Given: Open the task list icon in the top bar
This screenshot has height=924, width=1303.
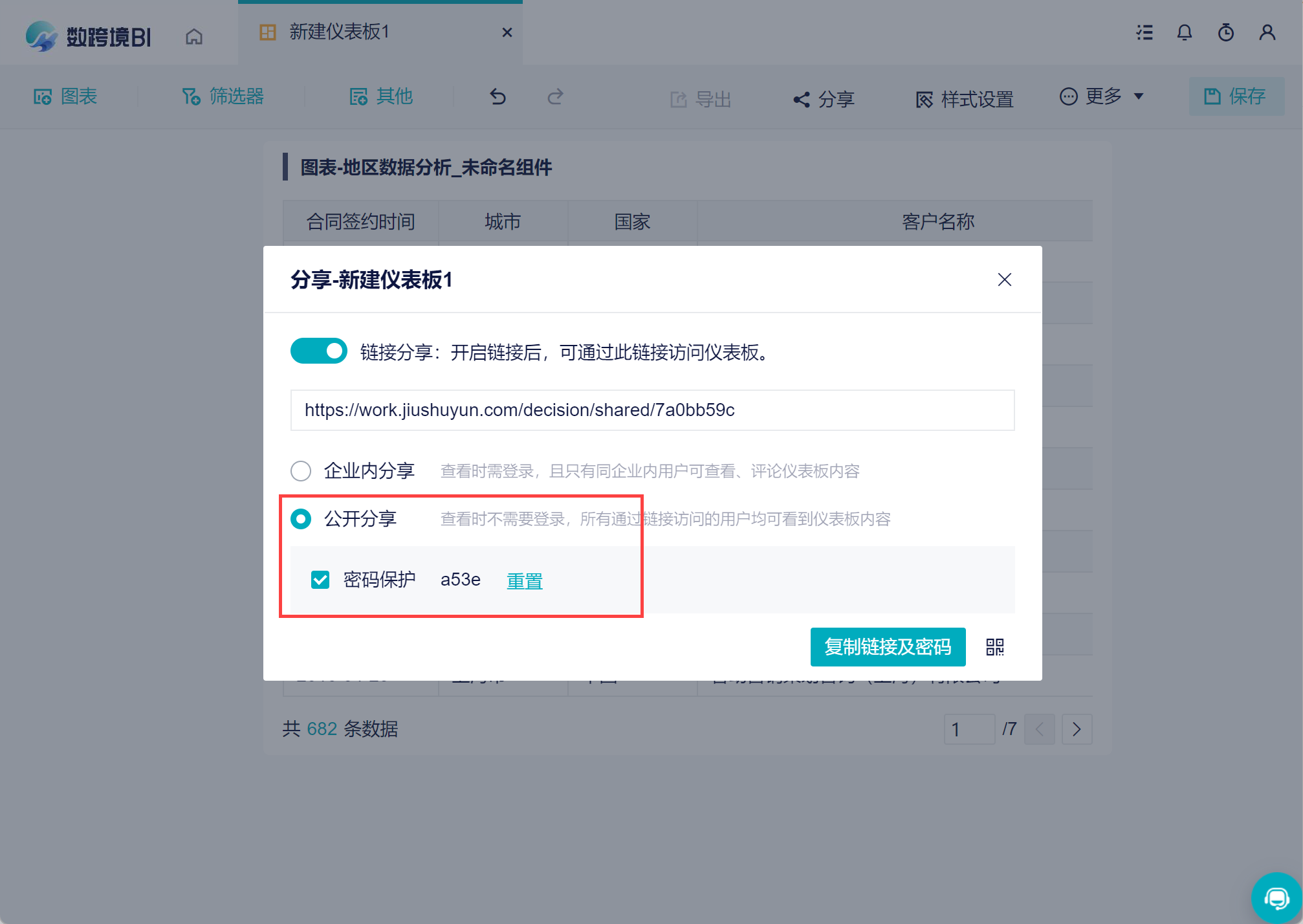Looking at the screenshot, I should coord(1144,32).
